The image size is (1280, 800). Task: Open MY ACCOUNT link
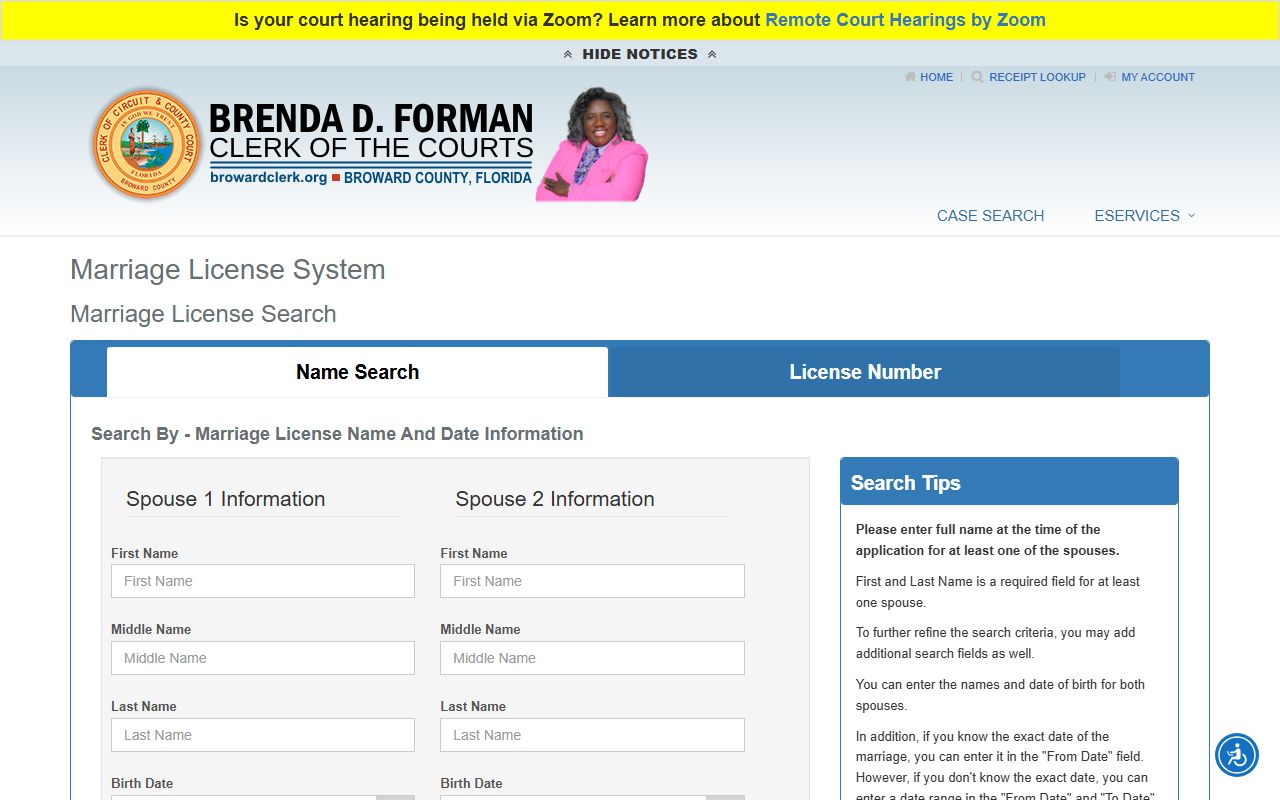[x=1158, y=77]
